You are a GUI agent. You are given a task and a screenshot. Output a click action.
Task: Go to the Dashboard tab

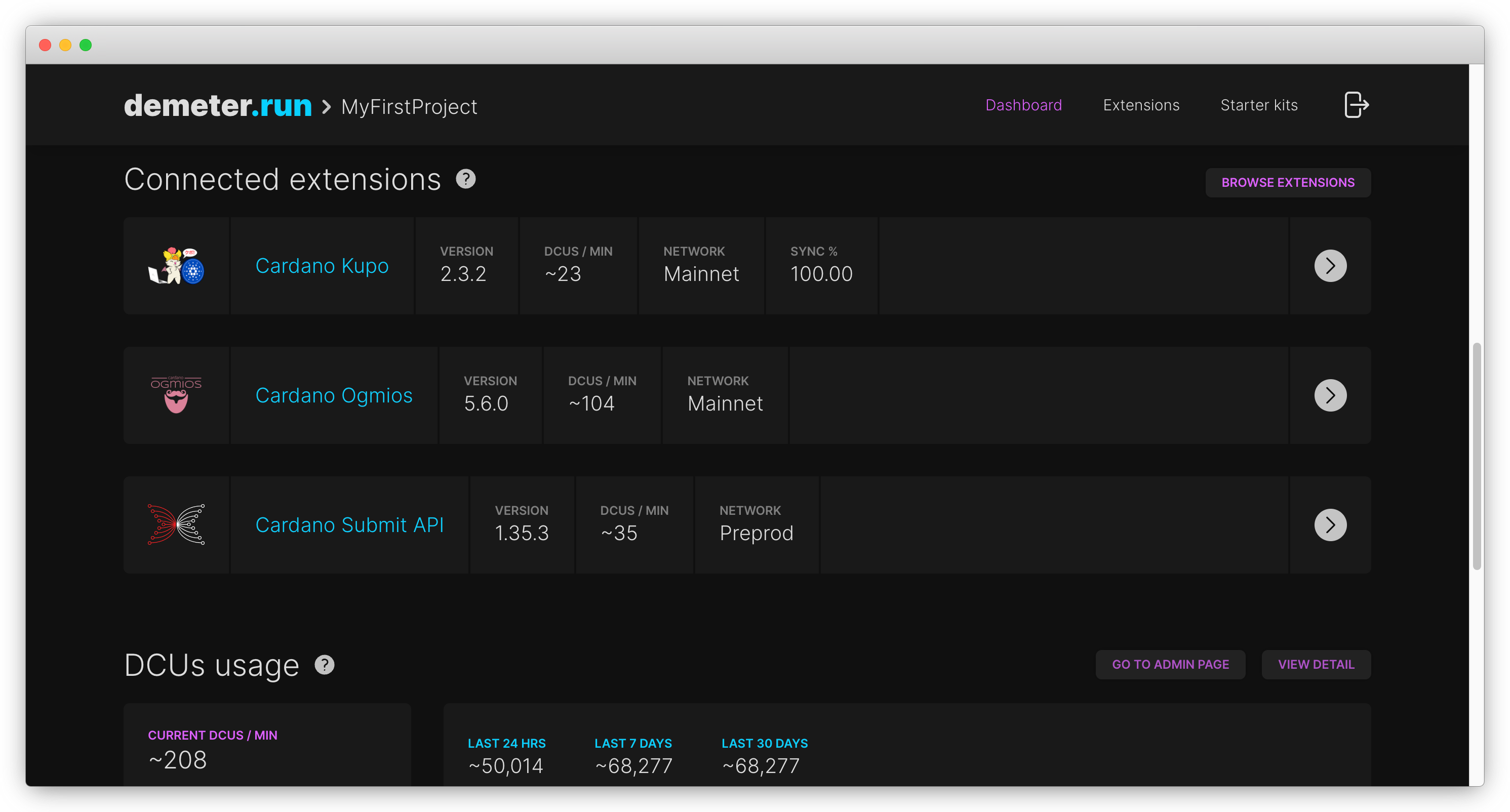point(1023,105)
